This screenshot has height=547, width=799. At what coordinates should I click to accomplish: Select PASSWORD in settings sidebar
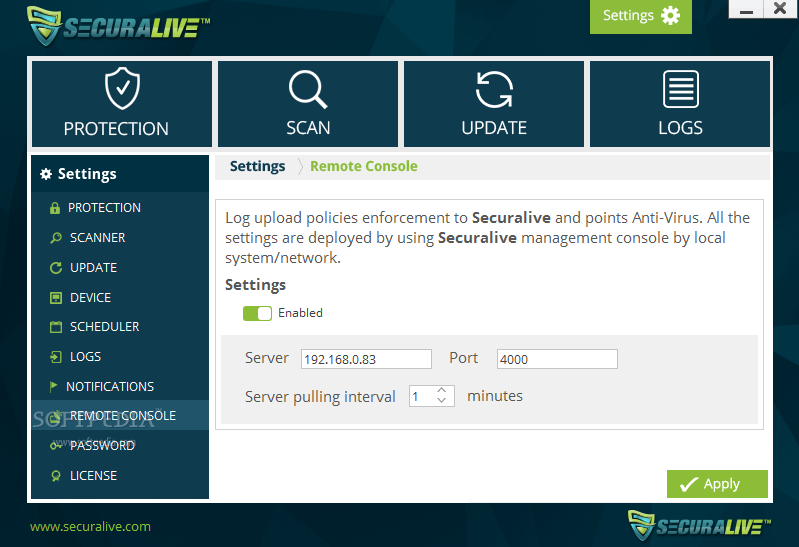[120, 446]
